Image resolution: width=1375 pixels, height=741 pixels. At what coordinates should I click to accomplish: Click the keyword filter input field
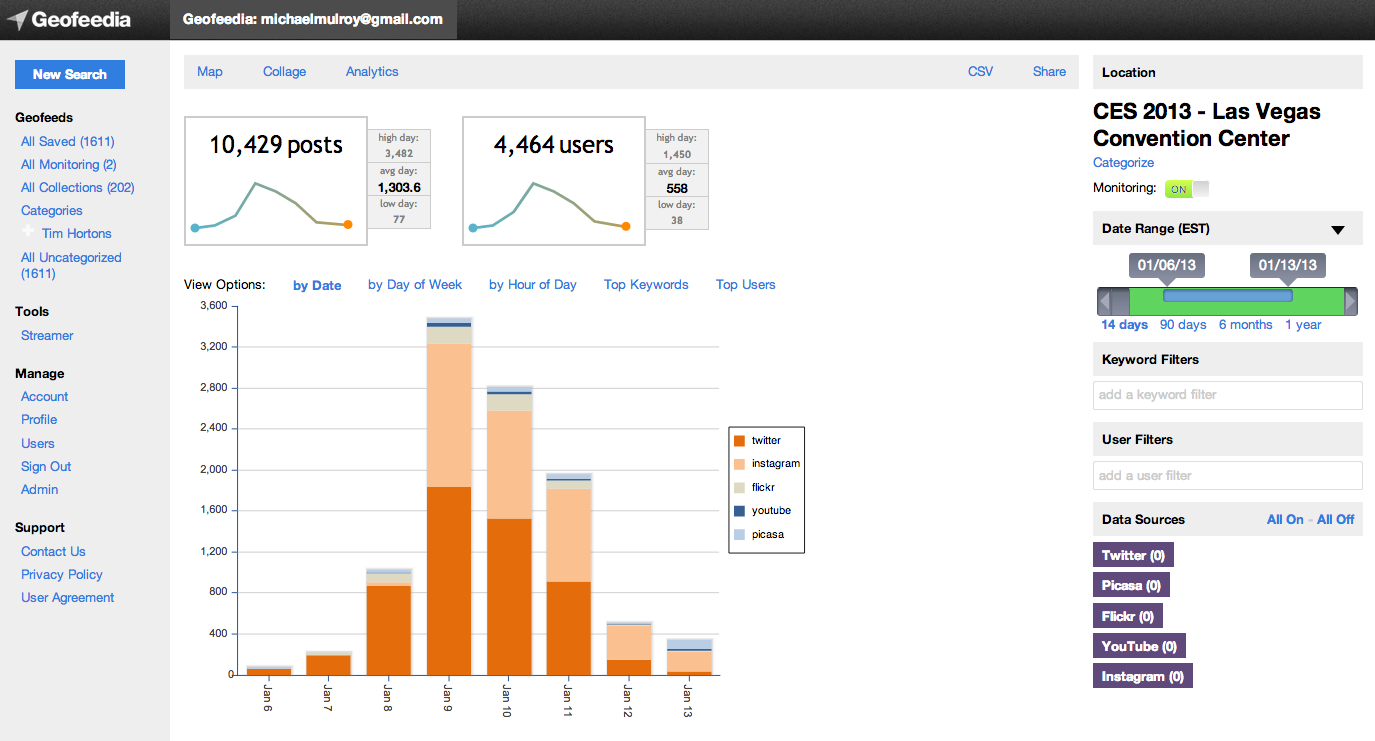coord(1227,395)
